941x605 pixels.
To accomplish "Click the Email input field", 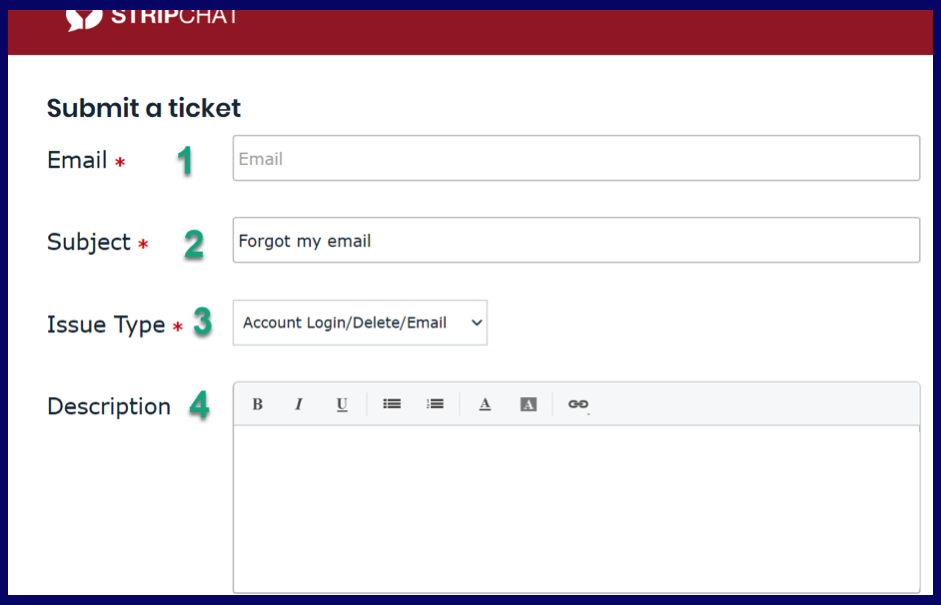I will 575,157.
